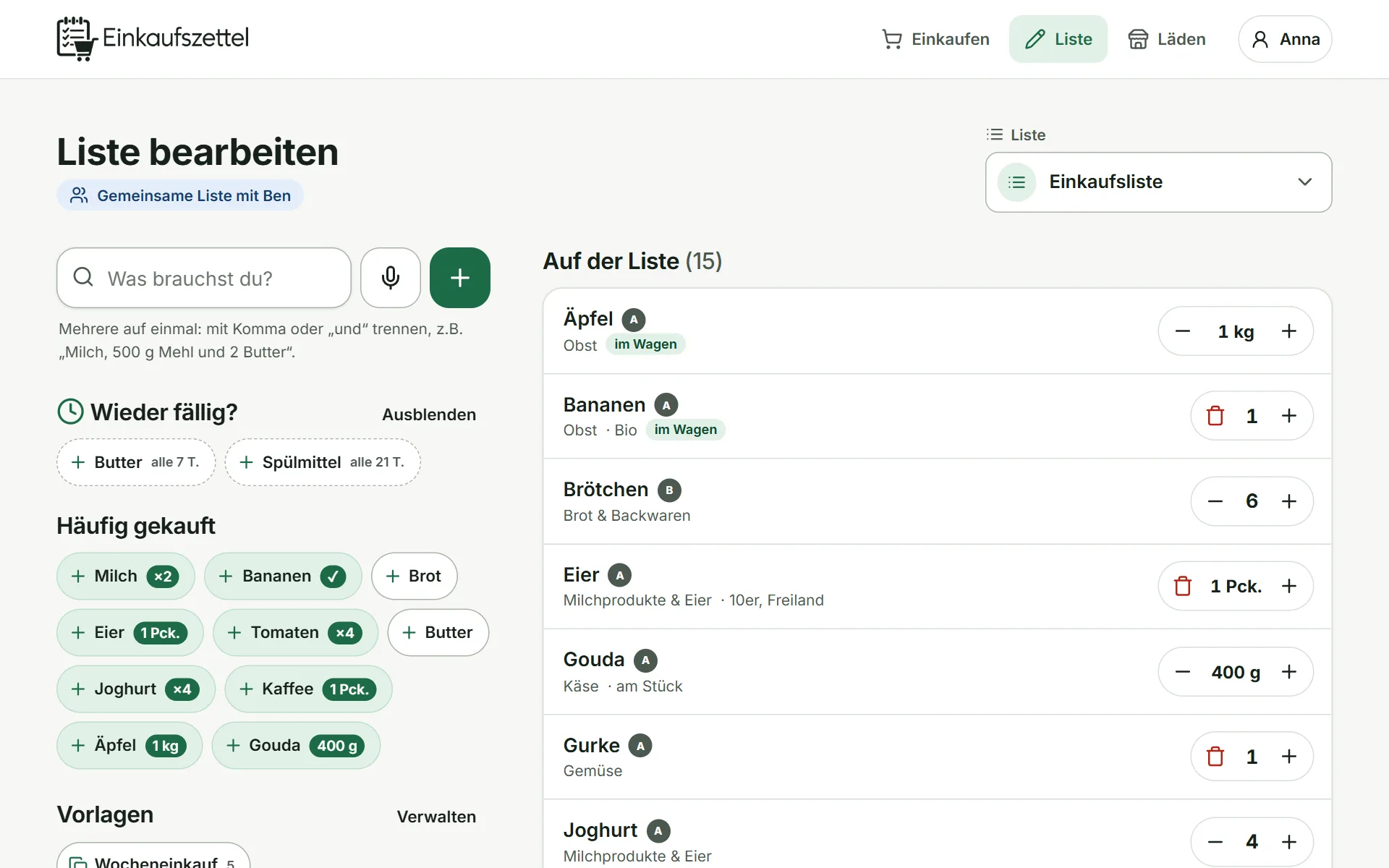Viewport: 1389px width, 868px height.
Task: Click the 1 kg quantity value
Action: pyautogui.click(x=1236, y=332)
